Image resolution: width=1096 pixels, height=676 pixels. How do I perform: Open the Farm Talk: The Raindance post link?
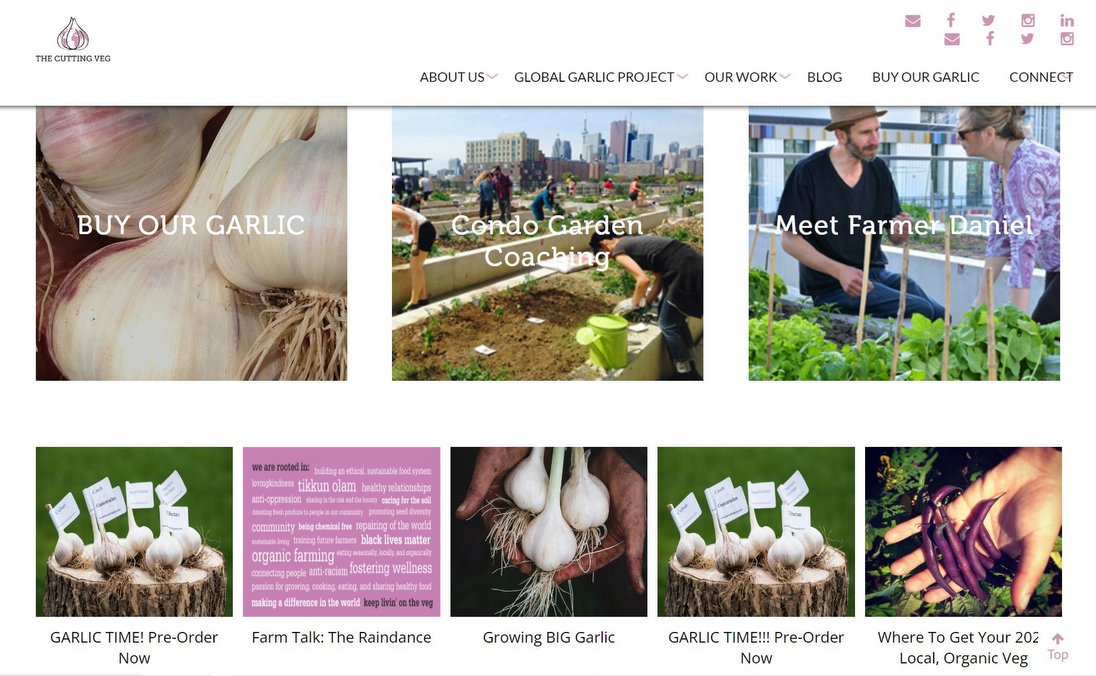point(341,638)
